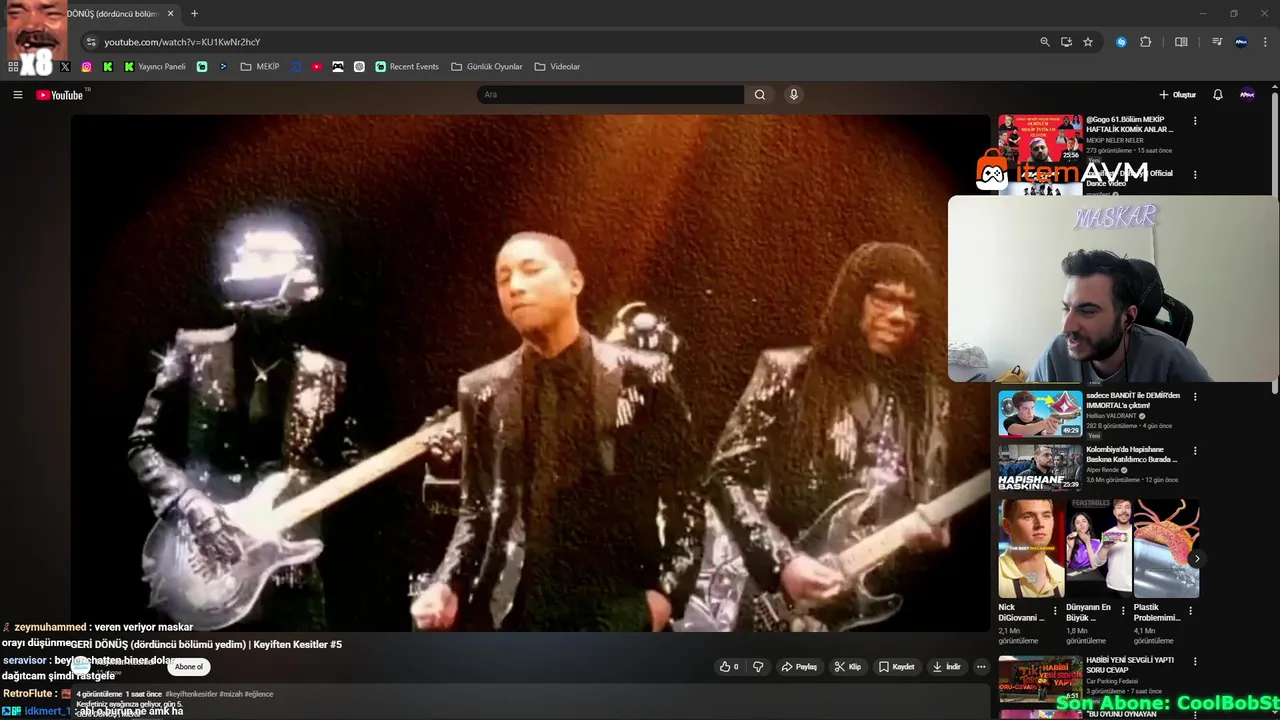Click the Paylaş share button

click(x=799, y=667)
